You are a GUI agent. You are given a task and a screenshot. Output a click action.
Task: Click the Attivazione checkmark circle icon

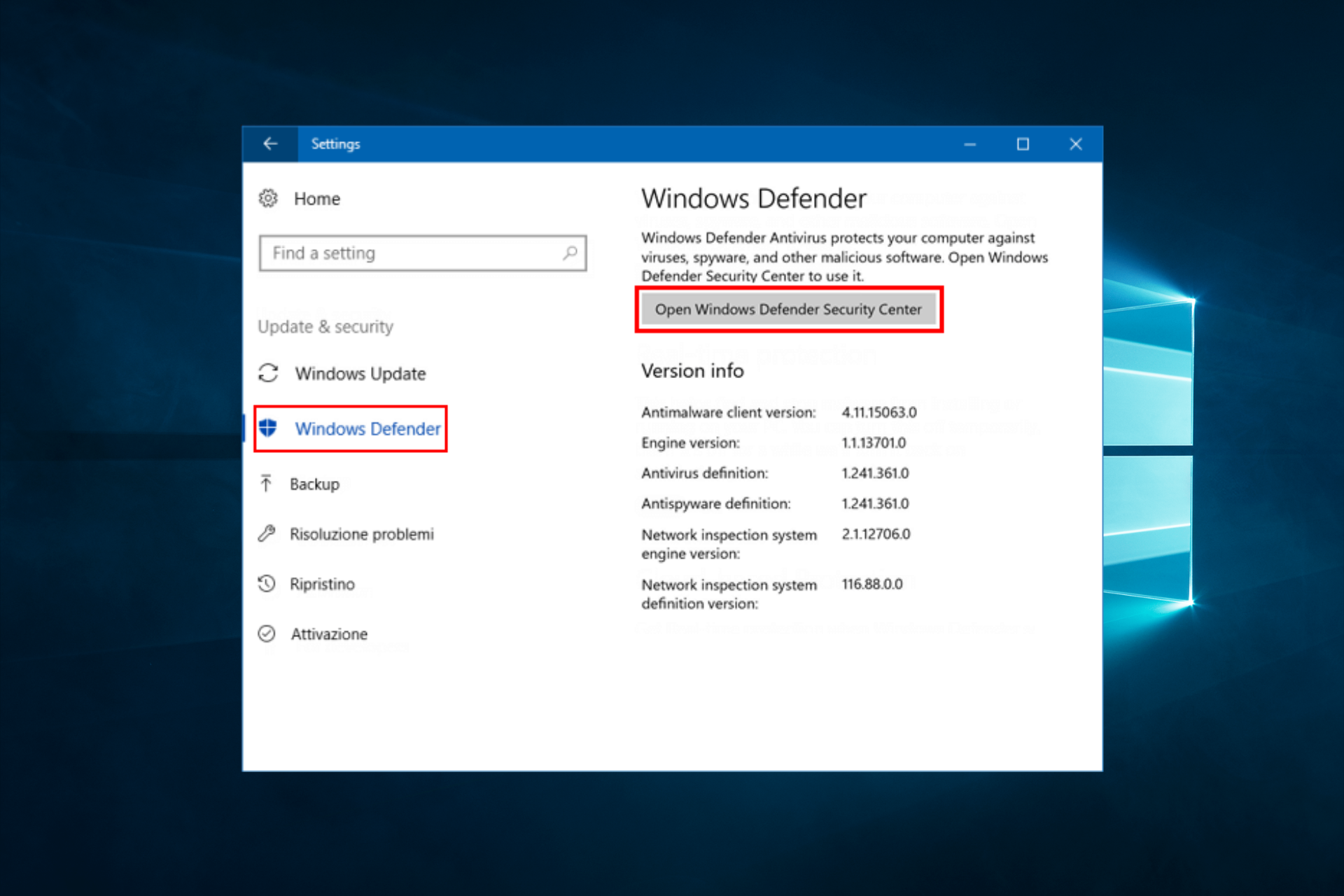pyautogui.click(x=267, y=633)
